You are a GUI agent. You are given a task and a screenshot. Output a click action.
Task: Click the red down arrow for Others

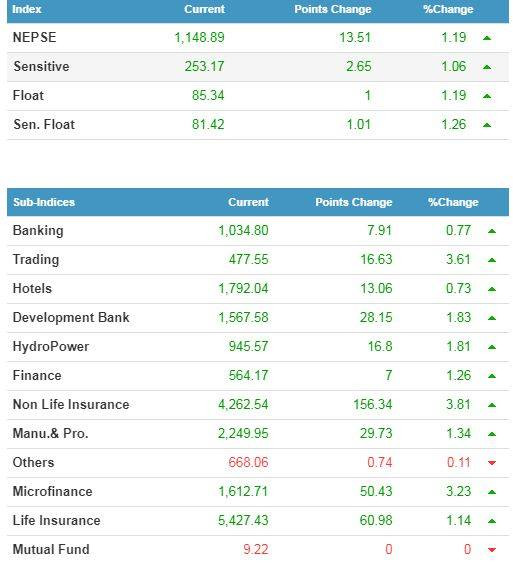(x=492, y=463)
